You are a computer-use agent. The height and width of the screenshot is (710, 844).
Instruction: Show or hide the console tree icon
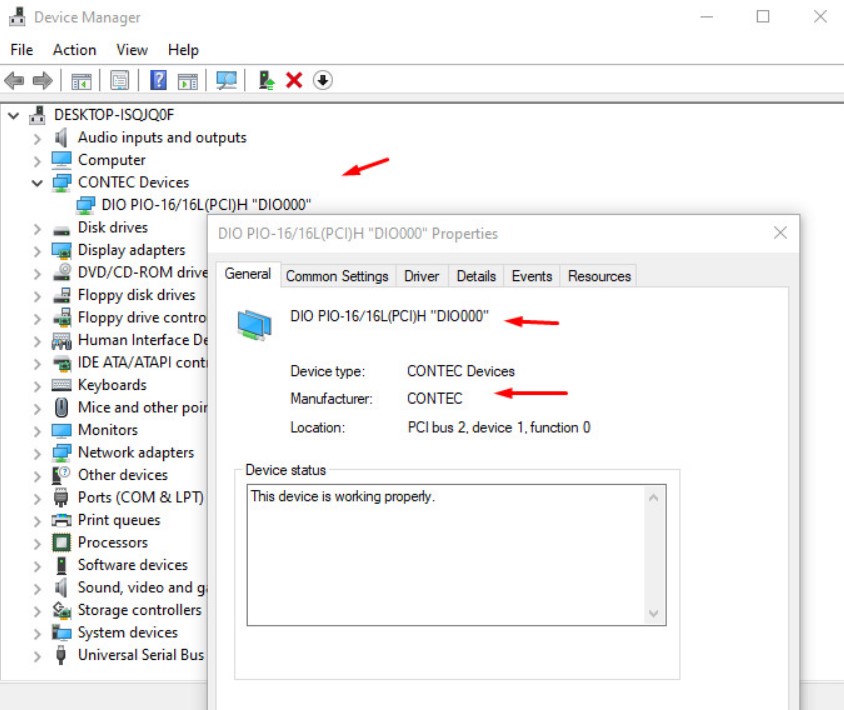click(81, 81)
